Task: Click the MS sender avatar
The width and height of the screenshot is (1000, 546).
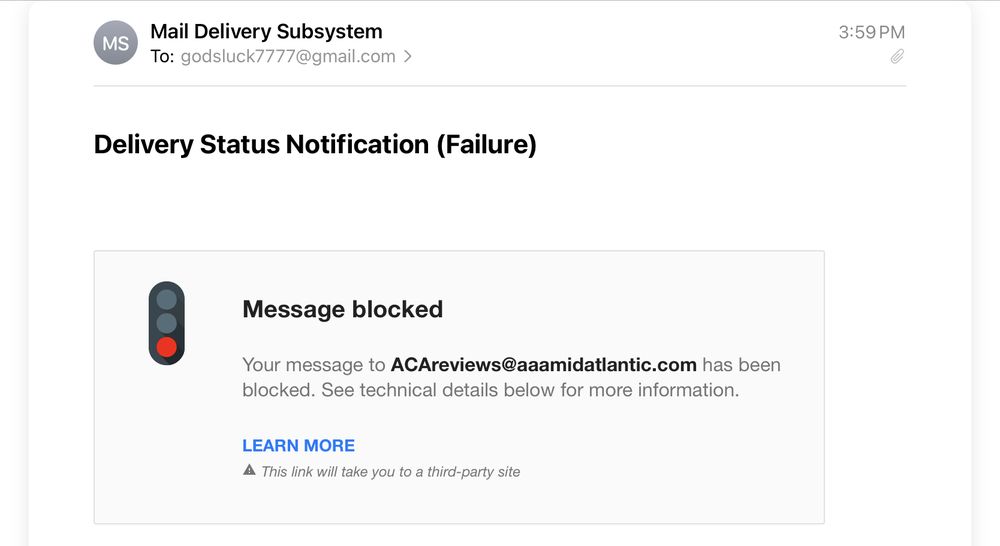Action: [115, 44]
